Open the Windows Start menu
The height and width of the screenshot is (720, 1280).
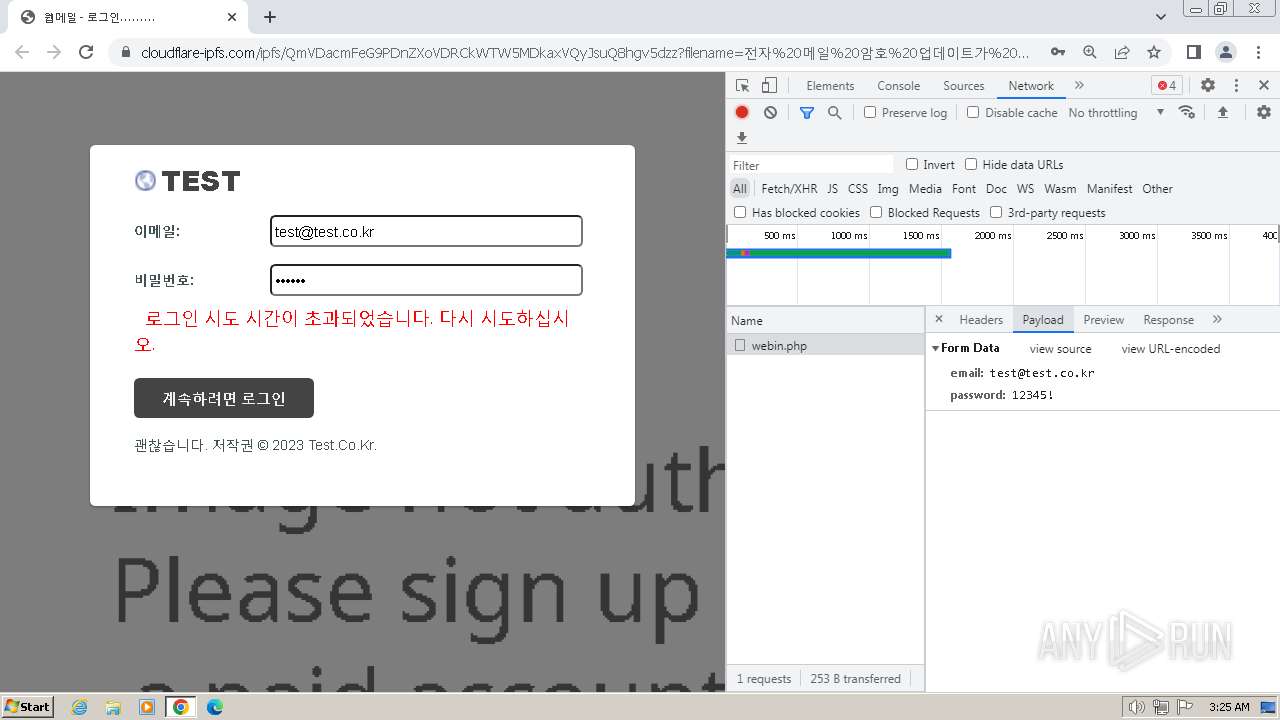click(27, 706)
